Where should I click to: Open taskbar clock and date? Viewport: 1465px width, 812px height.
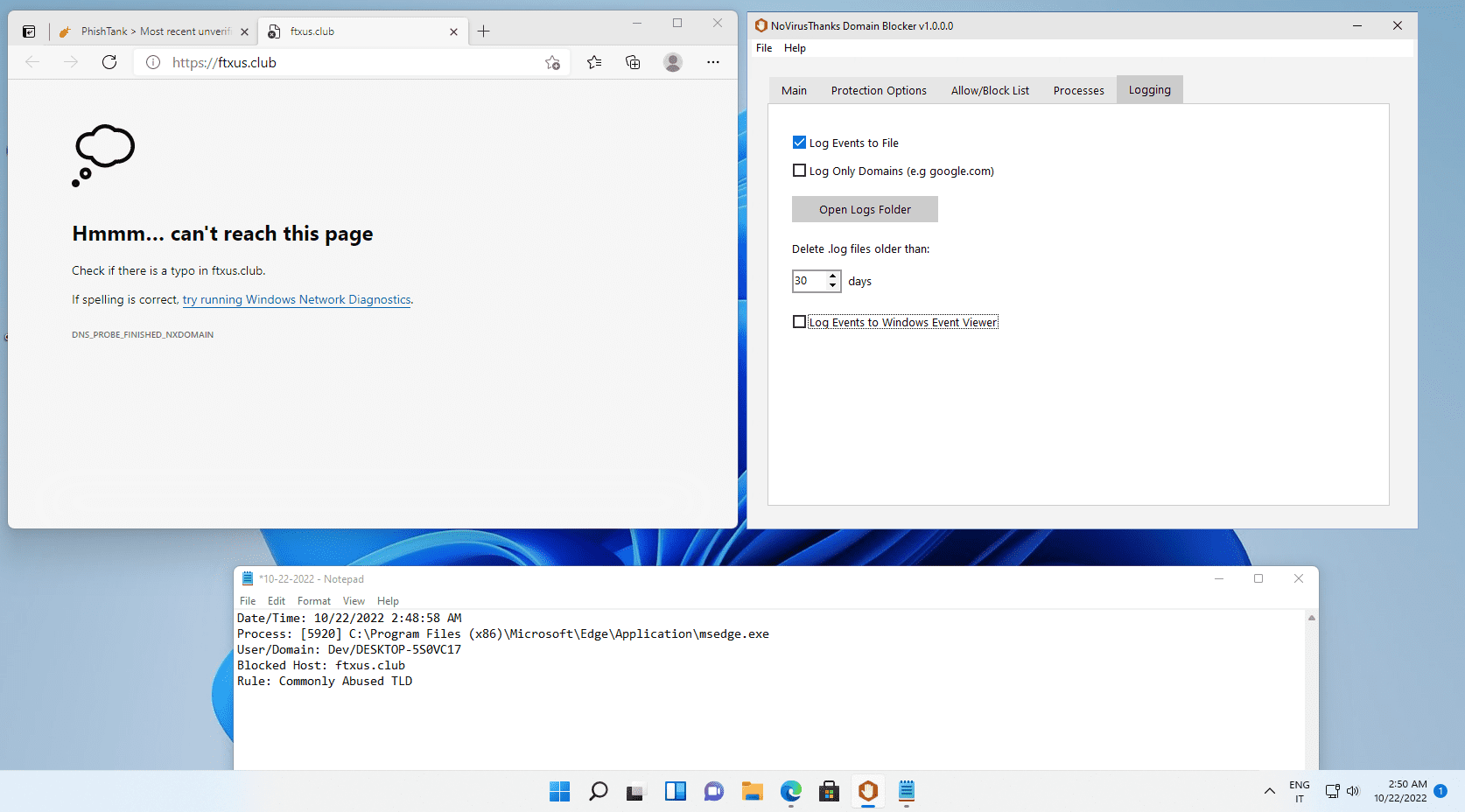tap(1400, 791)
